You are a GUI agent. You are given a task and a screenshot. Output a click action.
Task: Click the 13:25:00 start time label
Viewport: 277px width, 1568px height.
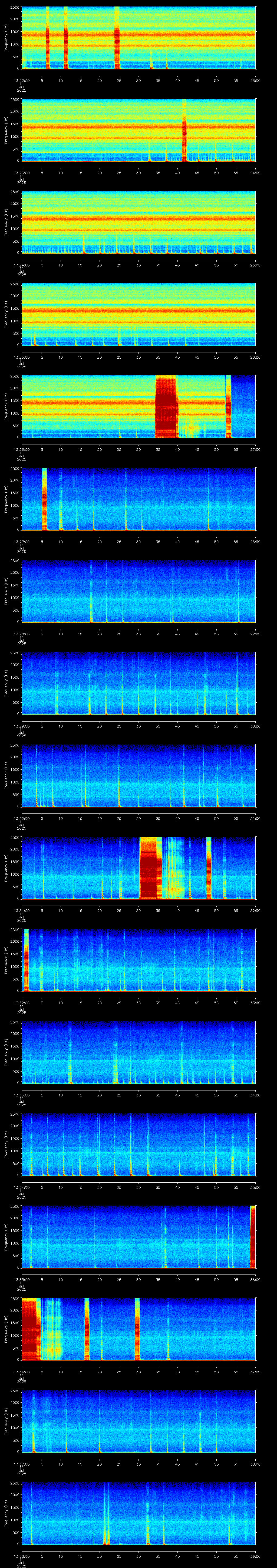[21, 357]
